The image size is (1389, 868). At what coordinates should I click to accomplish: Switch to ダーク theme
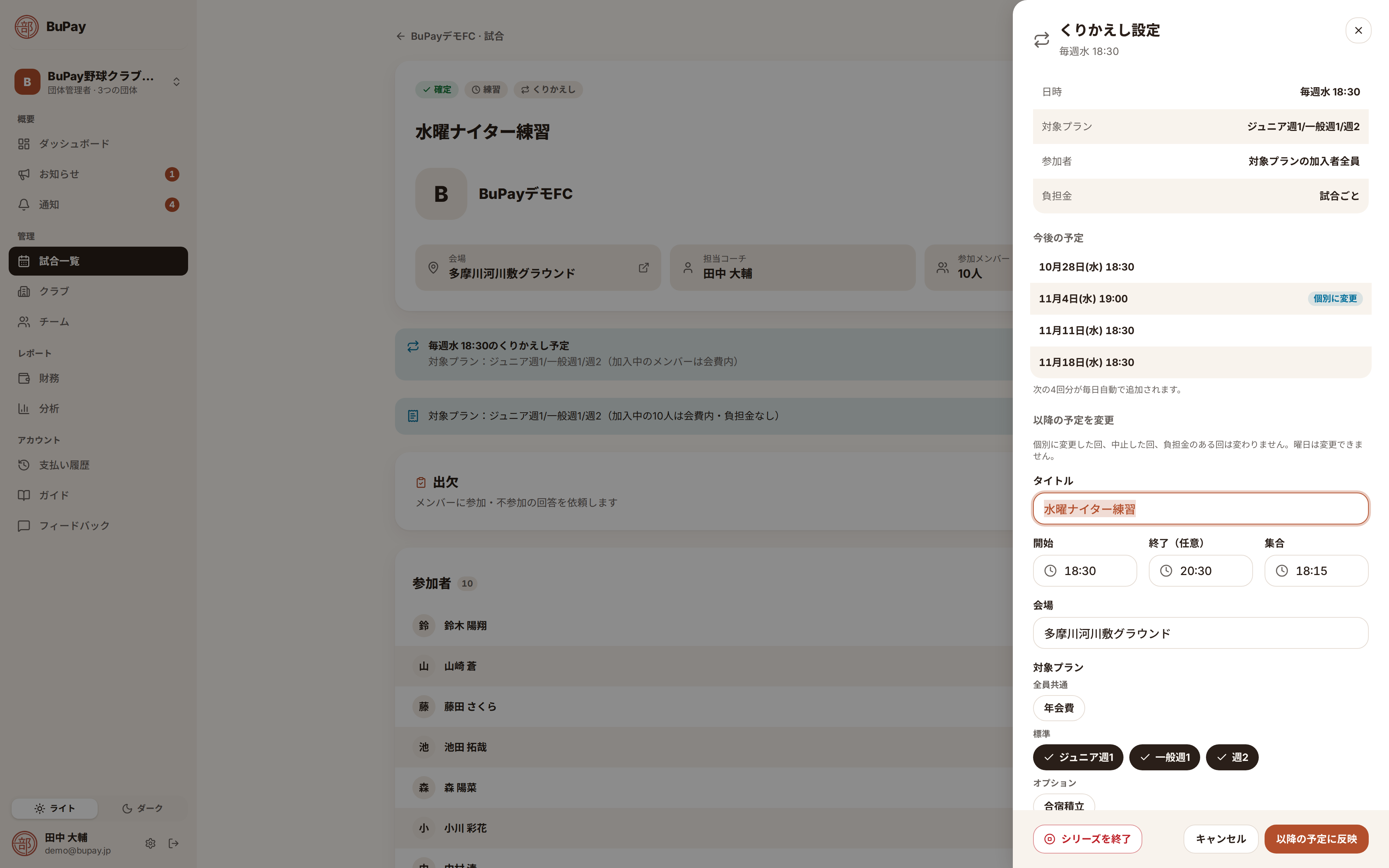click(x=143, y=808)
